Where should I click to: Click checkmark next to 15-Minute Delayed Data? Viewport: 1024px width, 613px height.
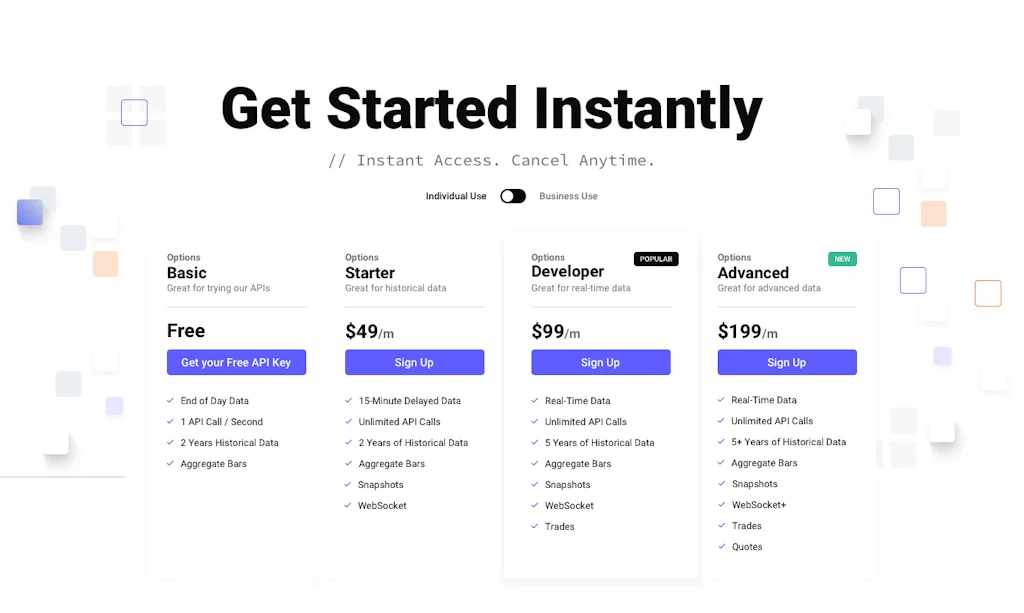[349, 401]
